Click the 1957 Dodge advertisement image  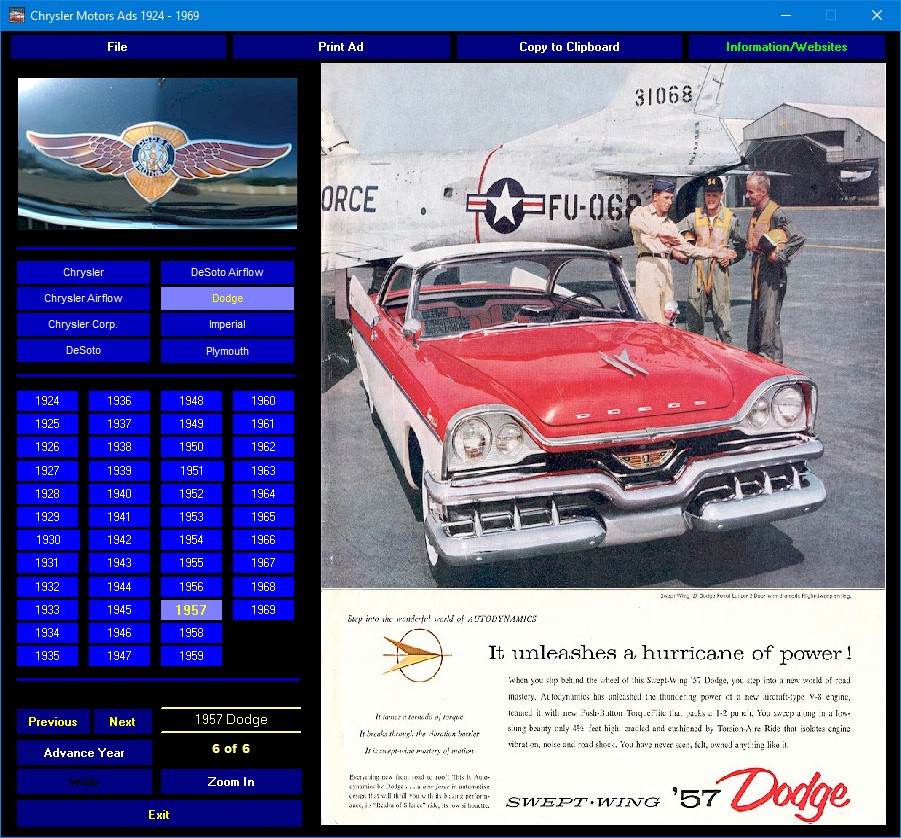tap(603, 444)
